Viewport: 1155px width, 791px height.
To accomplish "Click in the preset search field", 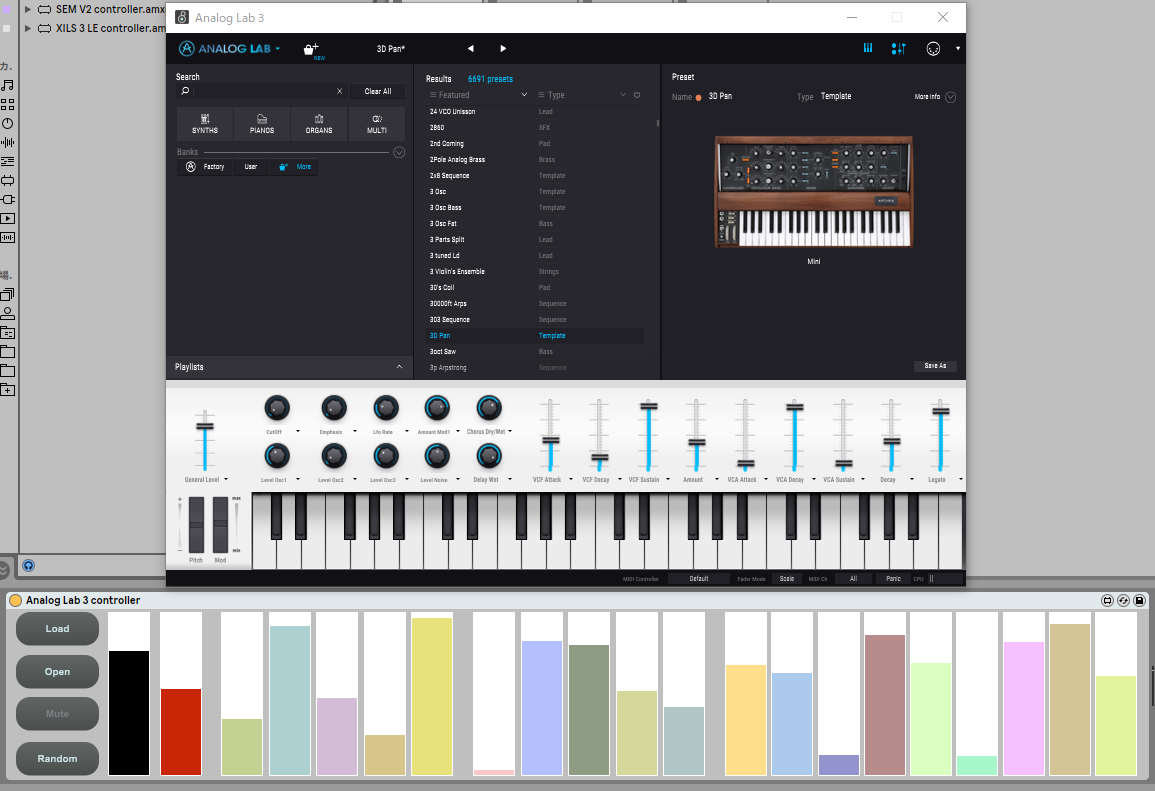I will tap(262, 91).
